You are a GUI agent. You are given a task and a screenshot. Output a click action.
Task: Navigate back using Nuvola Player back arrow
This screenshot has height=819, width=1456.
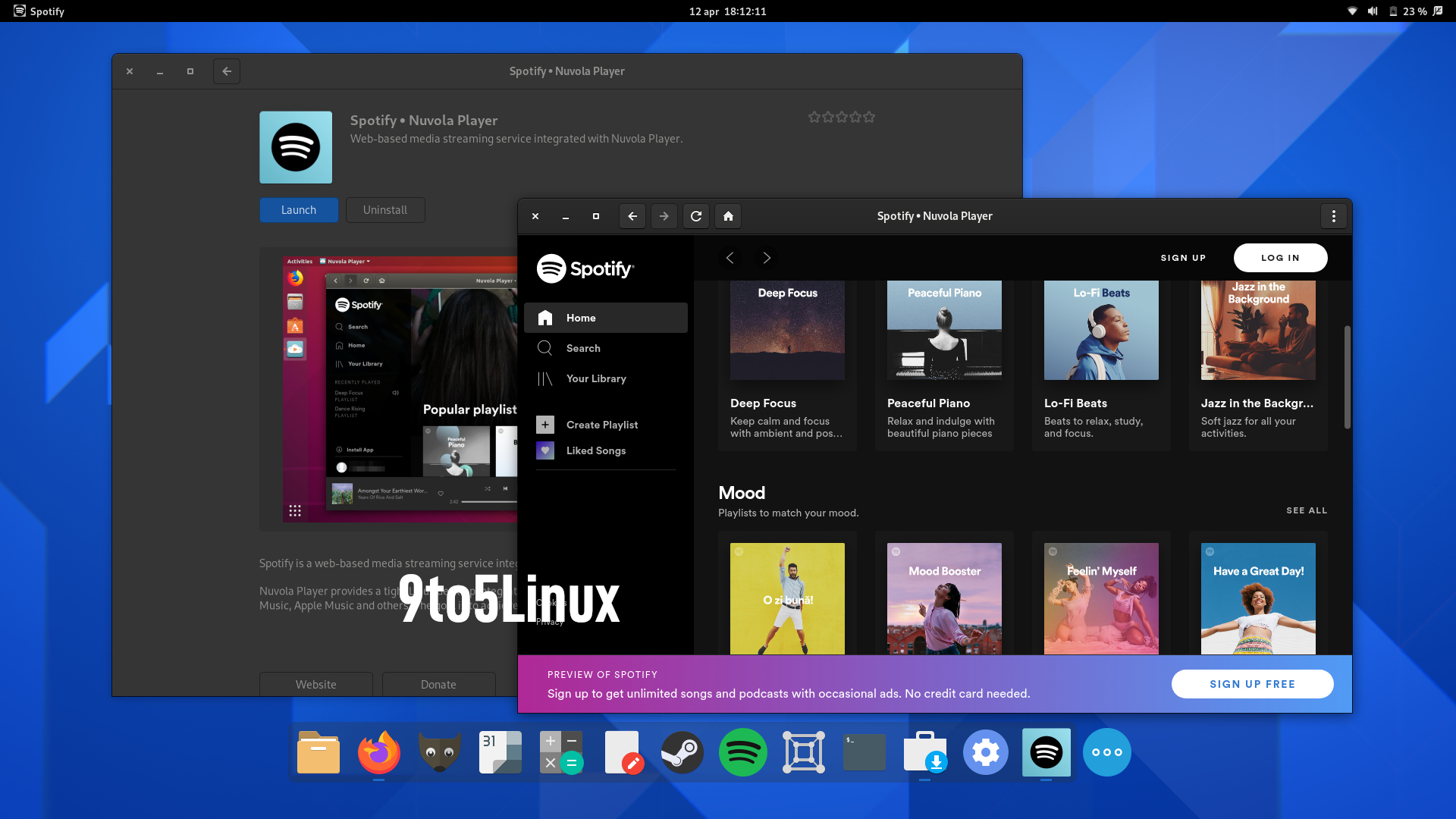[632, 216]
